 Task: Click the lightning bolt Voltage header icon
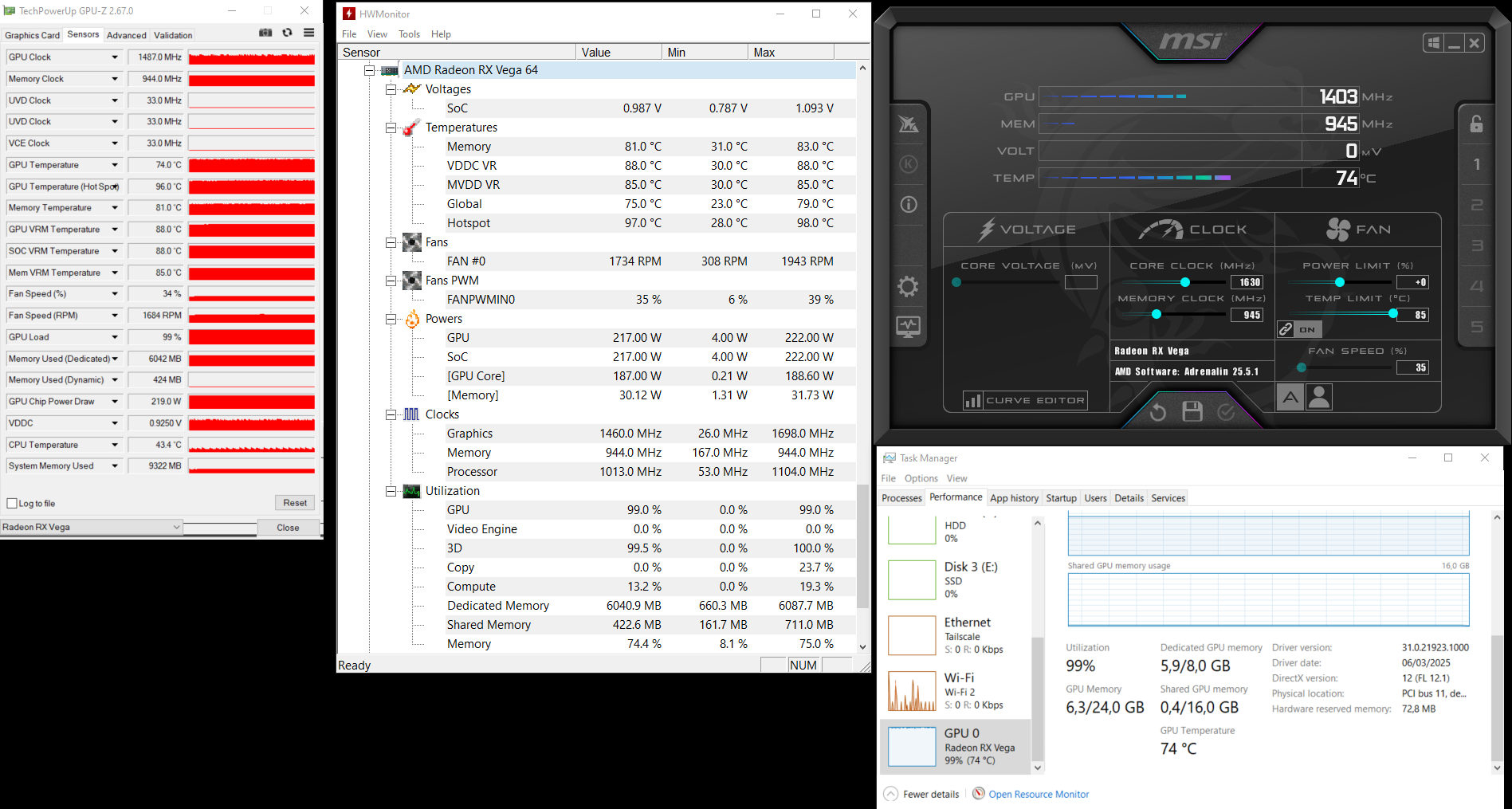tap(987, 230)
